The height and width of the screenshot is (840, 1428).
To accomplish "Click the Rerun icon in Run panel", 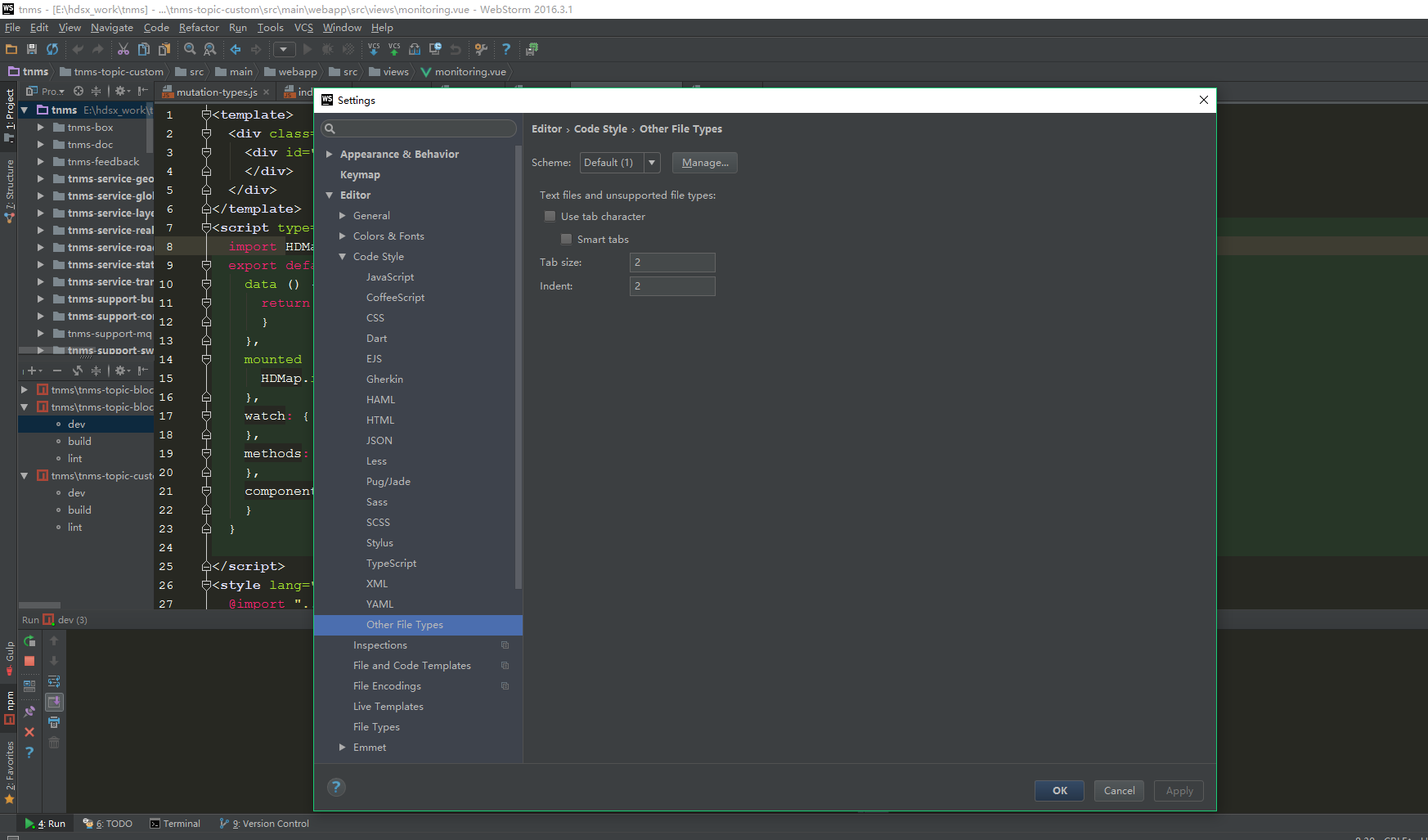I will point(29,640).
